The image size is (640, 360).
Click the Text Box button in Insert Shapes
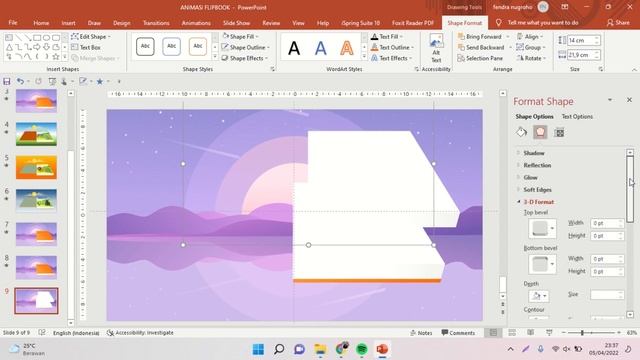(86, 47)
